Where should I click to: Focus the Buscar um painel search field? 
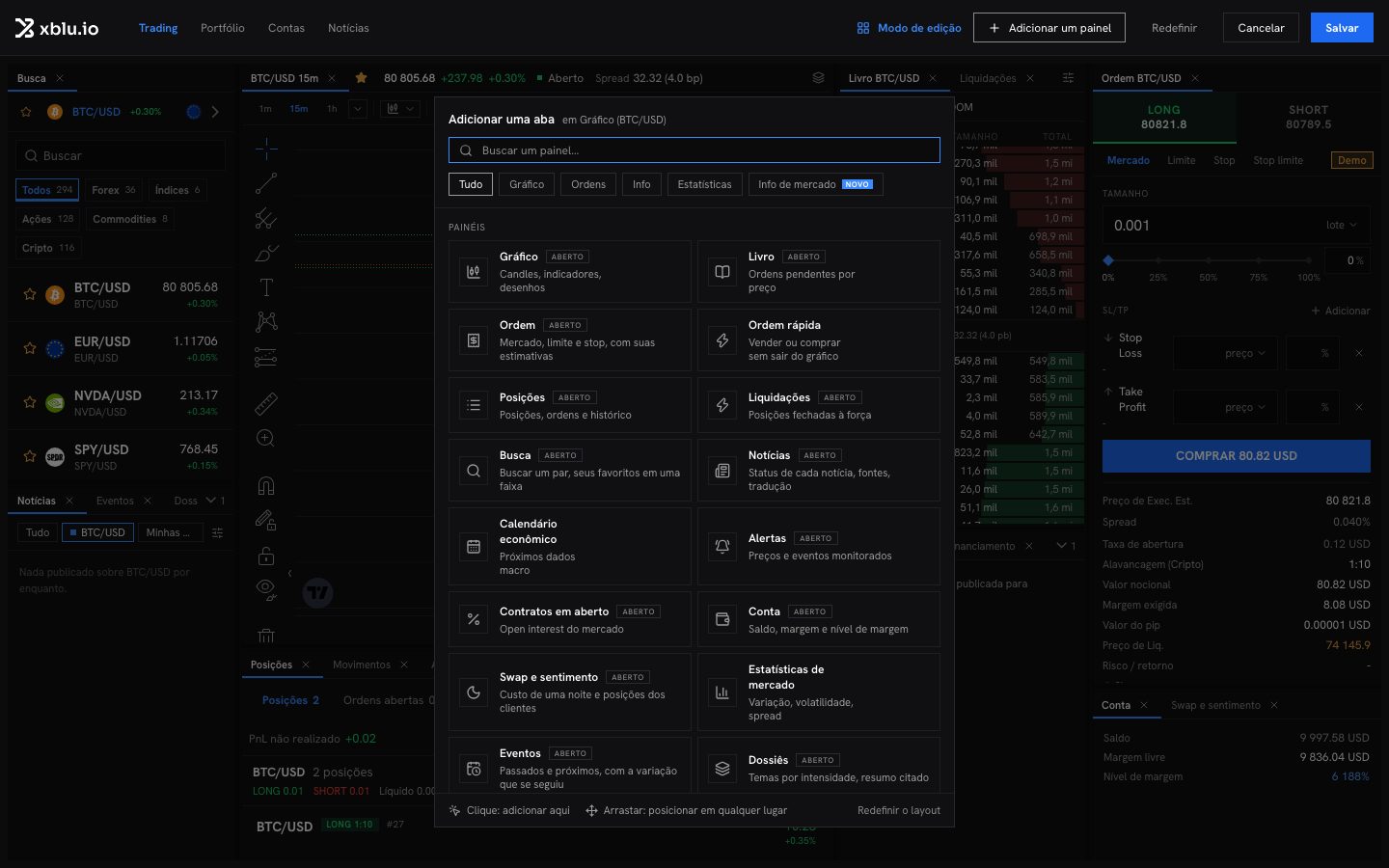(x=694, y=150)
